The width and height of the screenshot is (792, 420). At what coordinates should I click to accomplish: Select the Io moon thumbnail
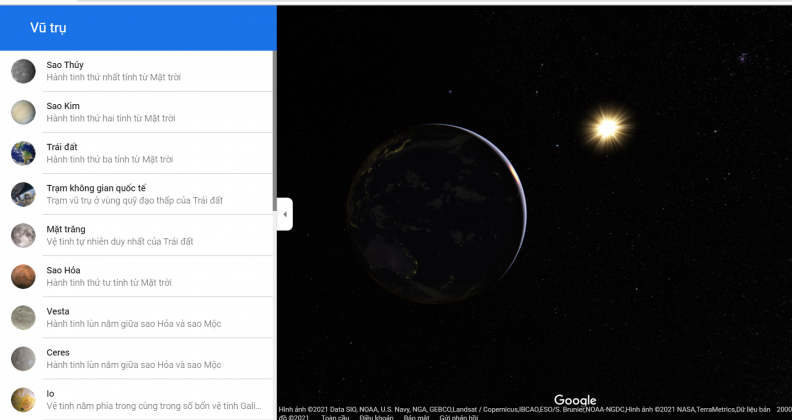pos(23,399)
